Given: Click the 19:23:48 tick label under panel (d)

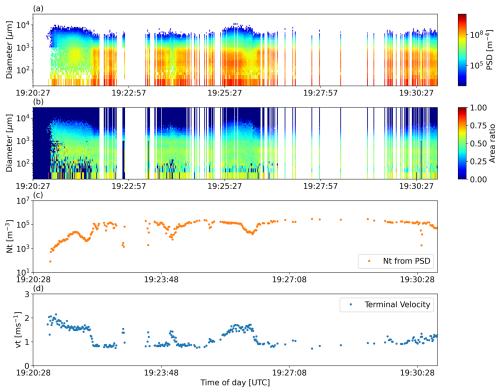Looking at the screenshot, I should [x=161, y=372].
